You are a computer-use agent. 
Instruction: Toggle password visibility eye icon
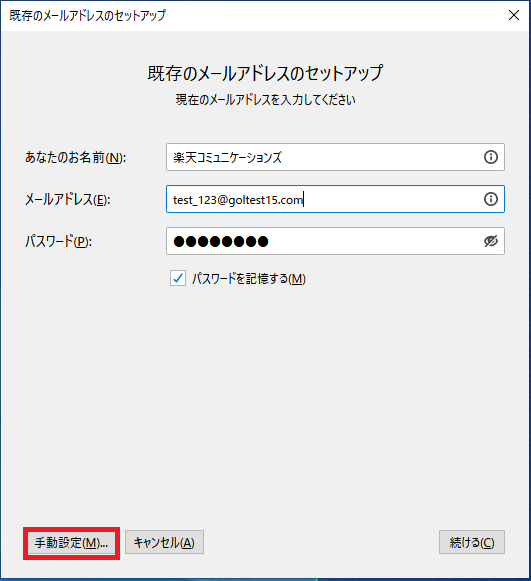coord(491,241)
